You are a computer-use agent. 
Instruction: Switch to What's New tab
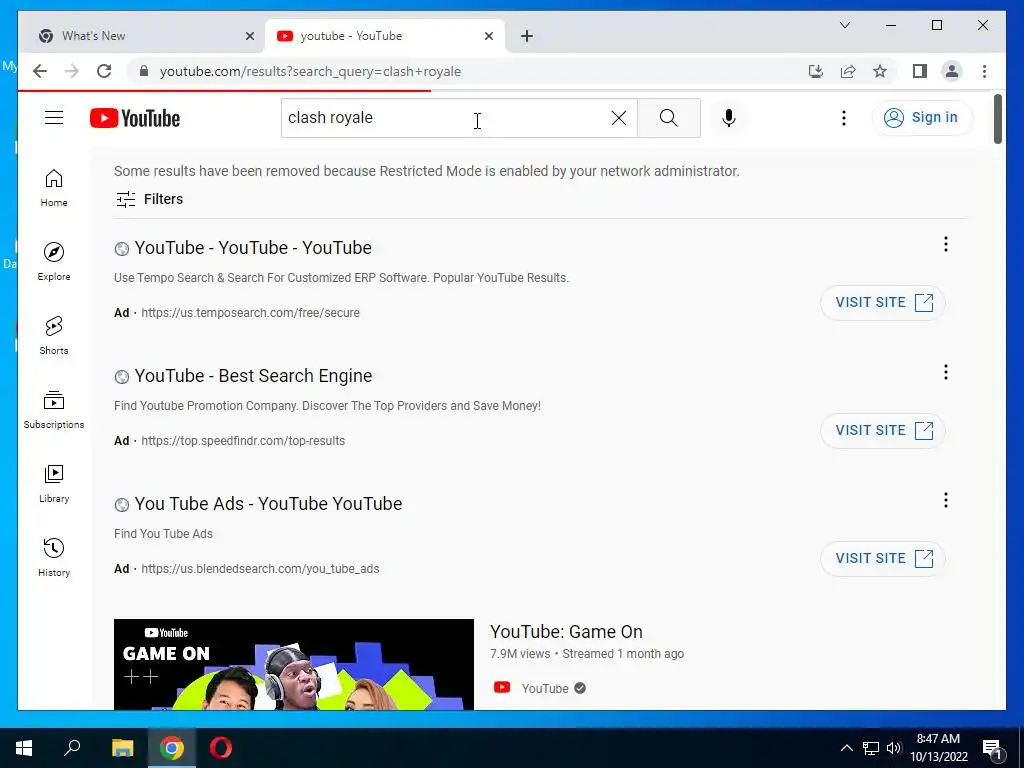[141, 36]
